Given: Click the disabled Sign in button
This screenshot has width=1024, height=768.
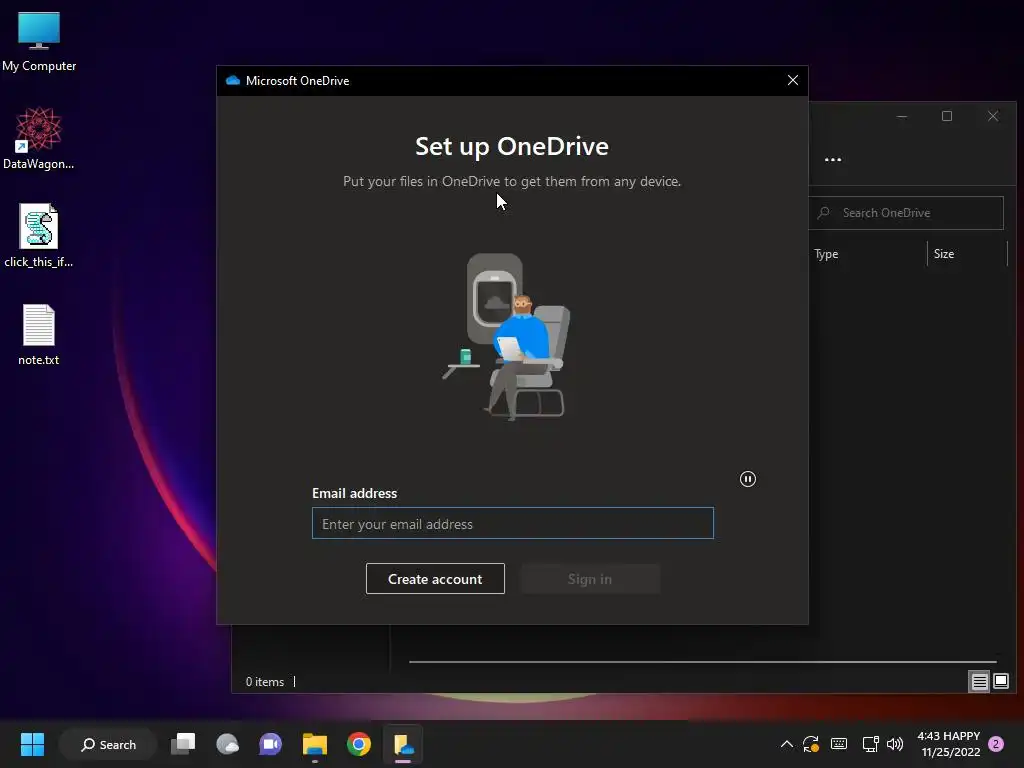Looking at the screenshot, I should pyautogui.click(x=590, y=579).
